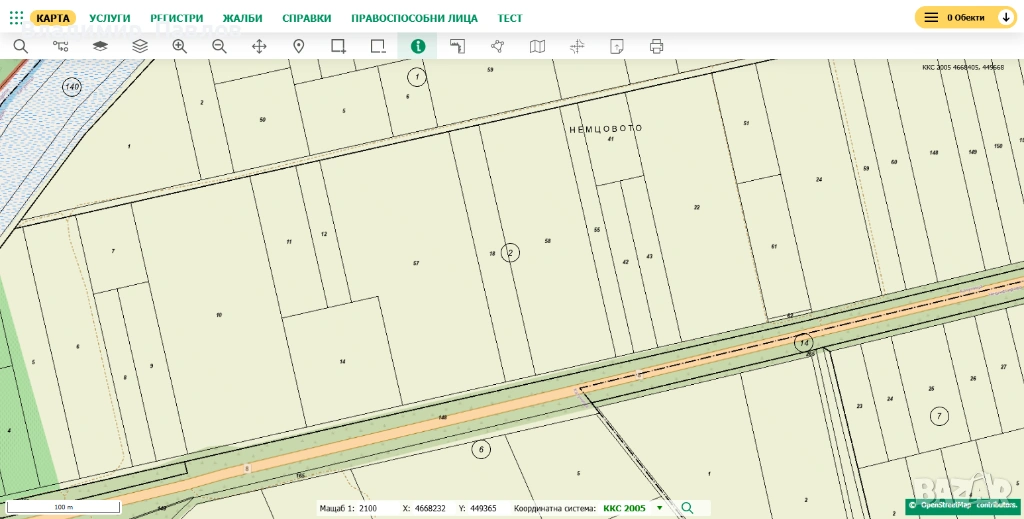
Task: Select the location pin tool
Action: coord(298,46)
